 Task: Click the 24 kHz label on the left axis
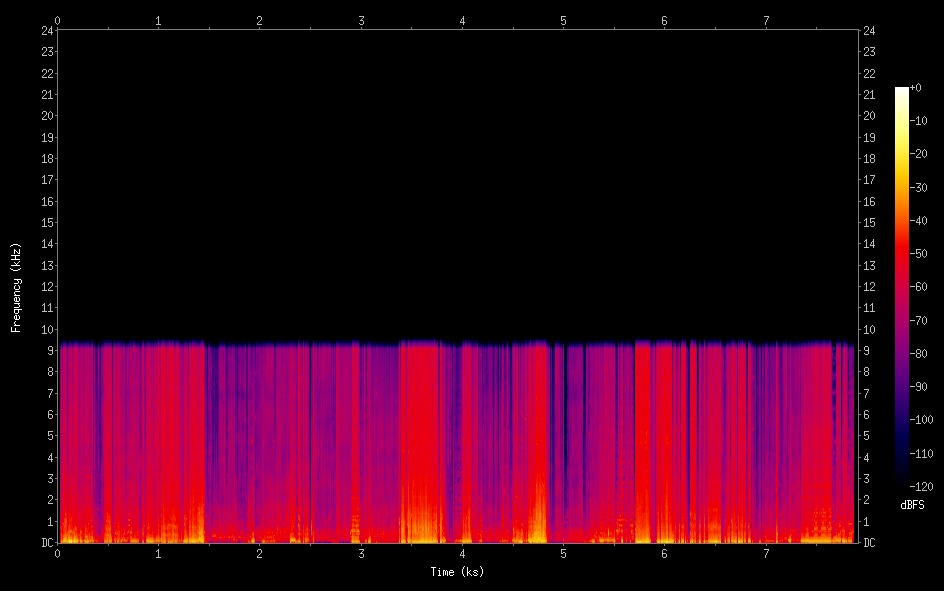[46, 30]
